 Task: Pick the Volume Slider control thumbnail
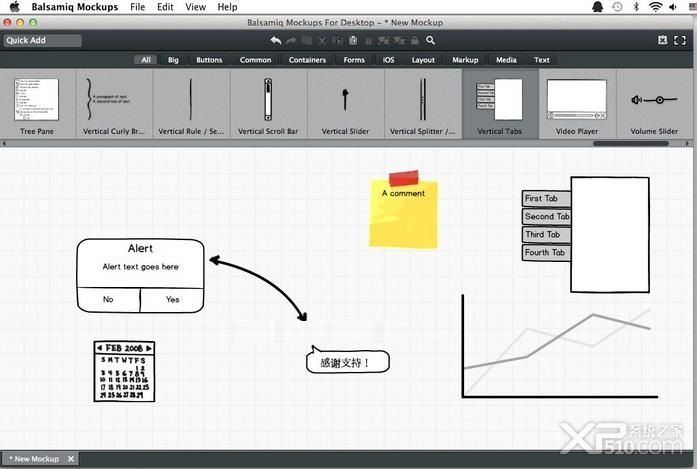pos(654,105)
